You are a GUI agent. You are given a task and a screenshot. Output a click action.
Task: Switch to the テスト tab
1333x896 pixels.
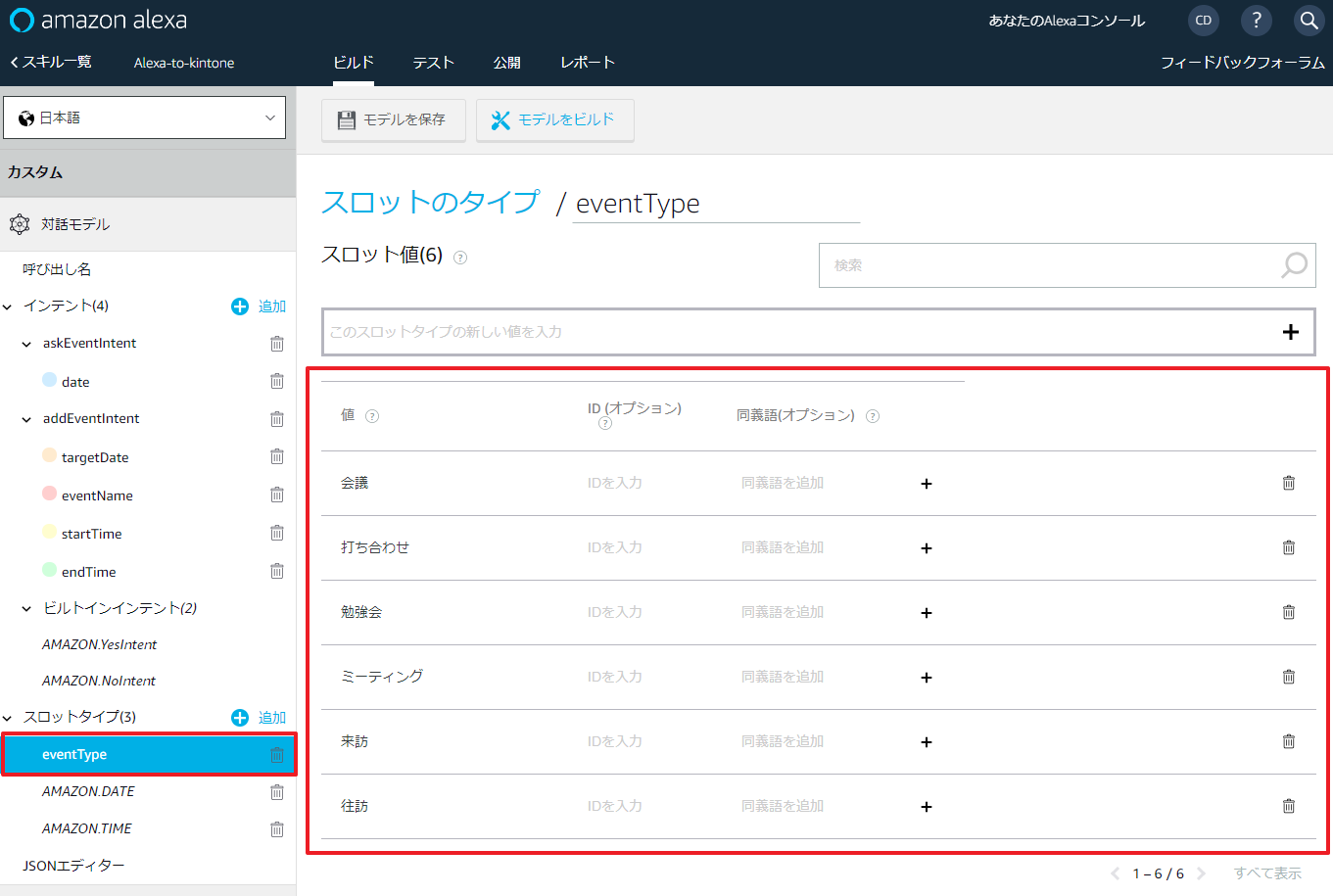coord(433,63)
